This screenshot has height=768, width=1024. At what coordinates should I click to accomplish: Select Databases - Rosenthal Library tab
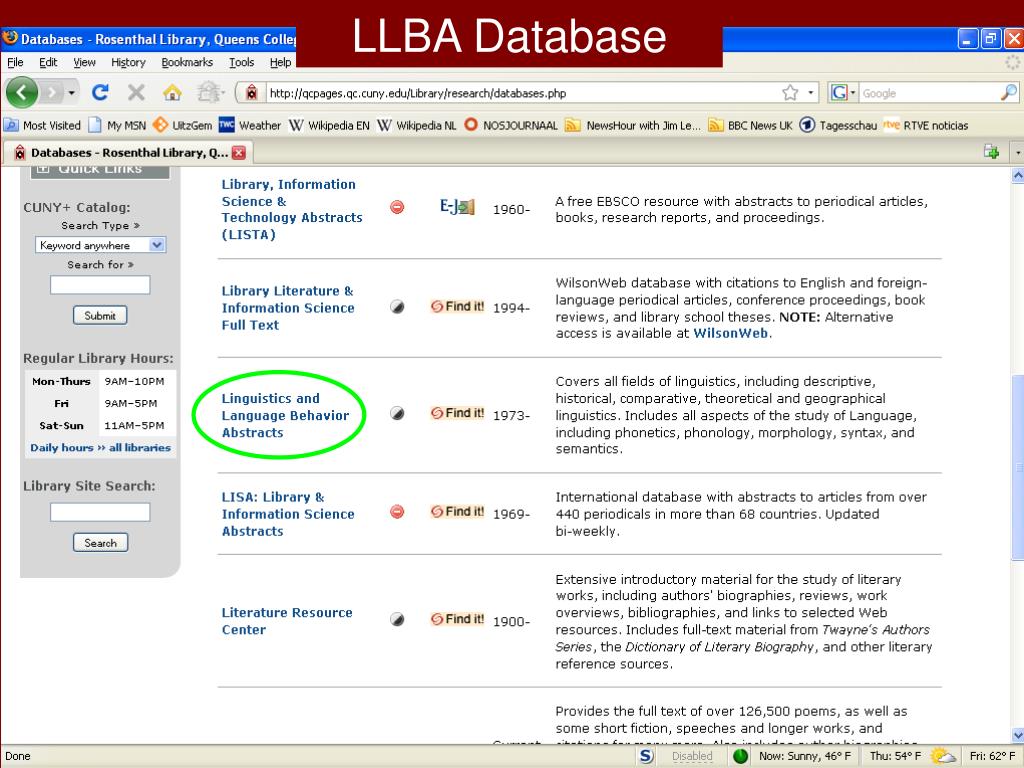point(127,153)
